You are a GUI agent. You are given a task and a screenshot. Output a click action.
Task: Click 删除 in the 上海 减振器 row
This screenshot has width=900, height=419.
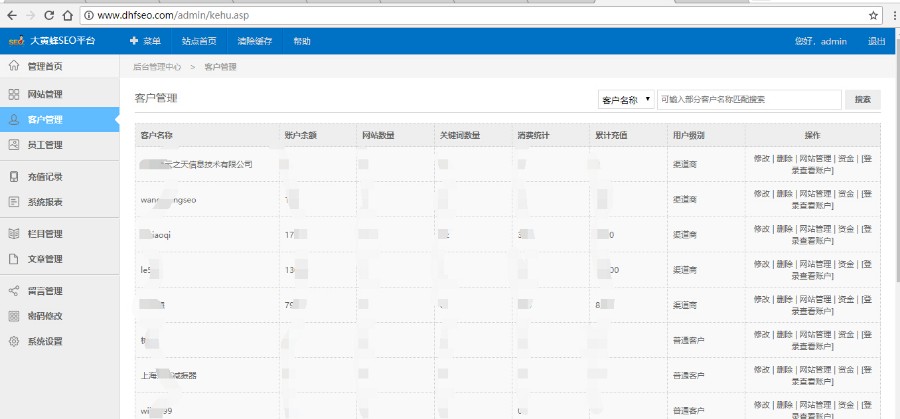(x=784, y=370)
